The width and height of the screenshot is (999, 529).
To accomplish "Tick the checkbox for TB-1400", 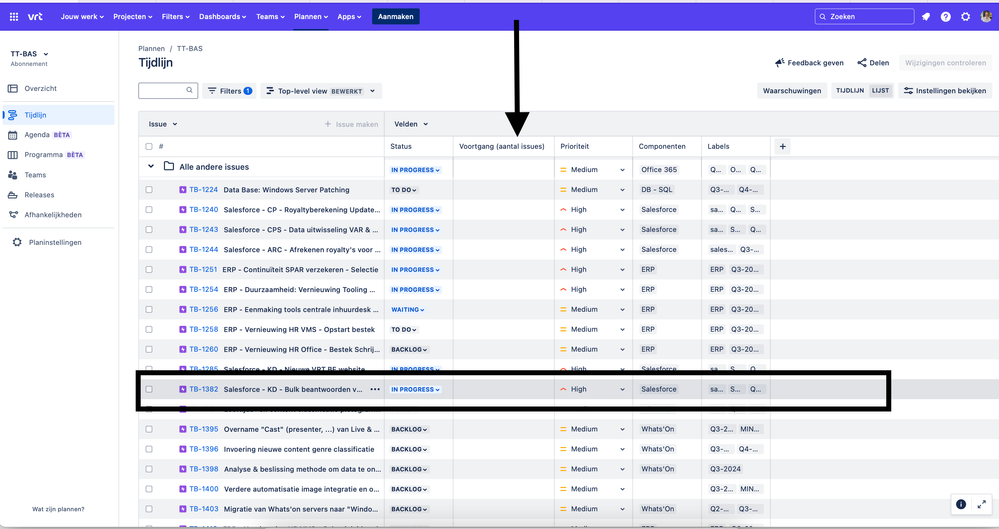I will click(x=149, y=489).
